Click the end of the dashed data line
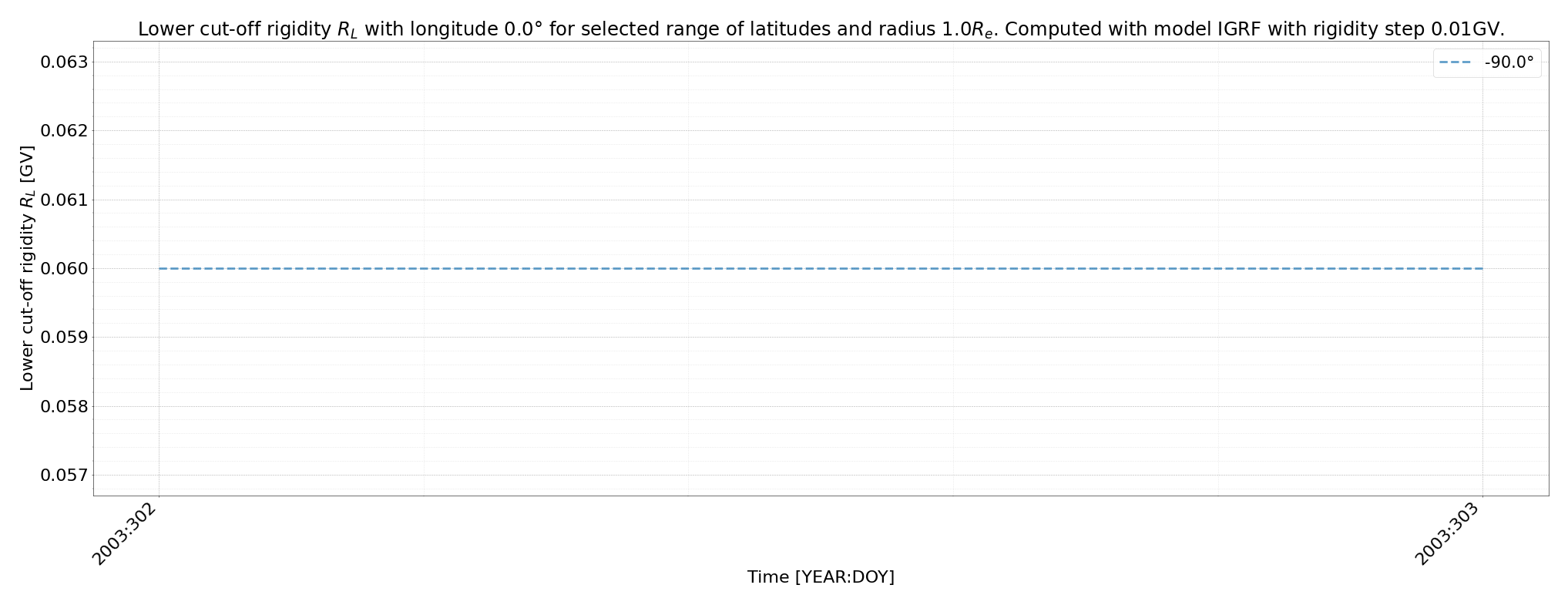Screen dimensions: 1568x605 point(1482,268)
